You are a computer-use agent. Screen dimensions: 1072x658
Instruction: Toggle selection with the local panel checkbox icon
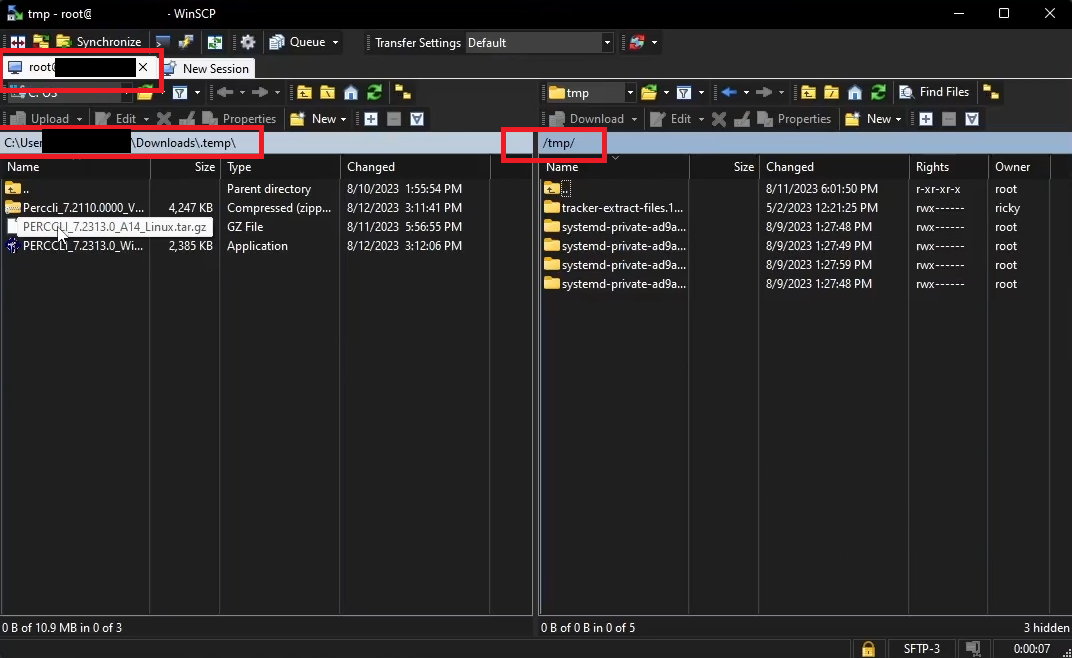(370, 119)
